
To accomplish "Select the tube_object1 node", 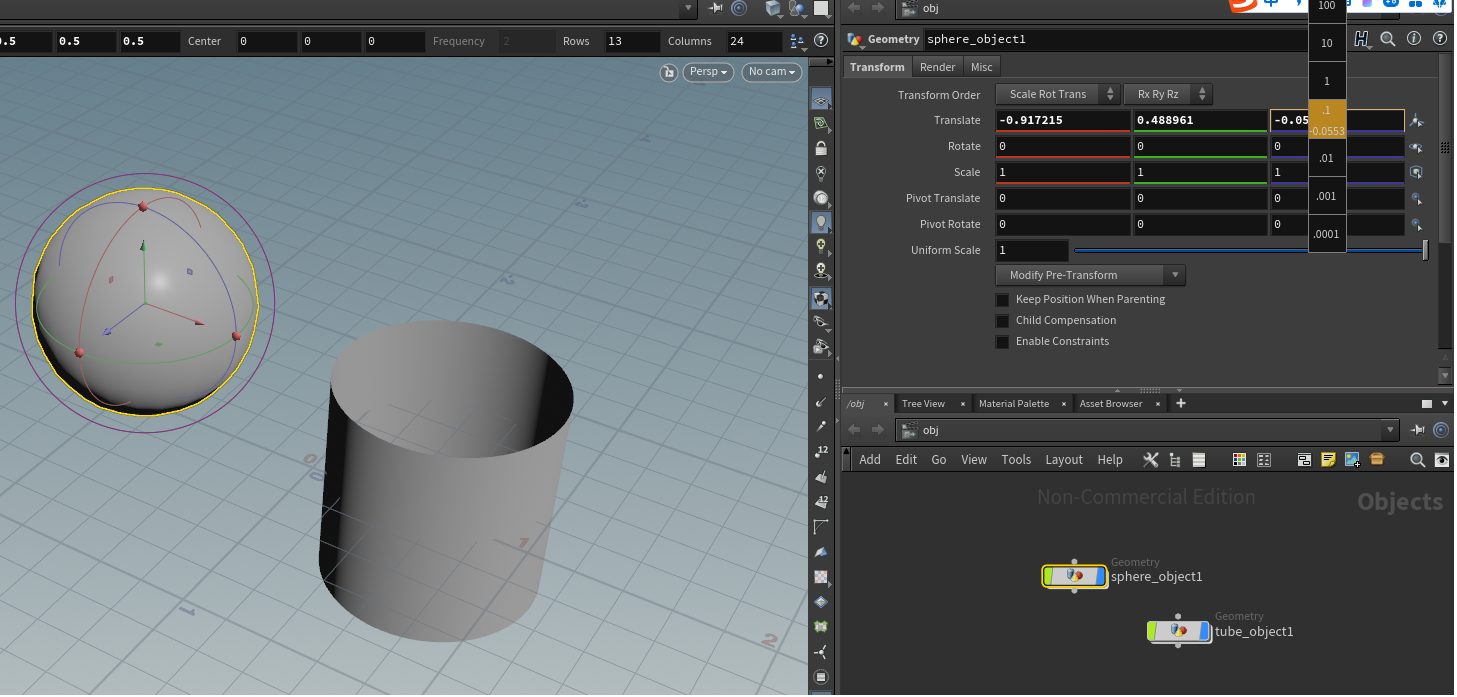I will [x=1178, y=631].
